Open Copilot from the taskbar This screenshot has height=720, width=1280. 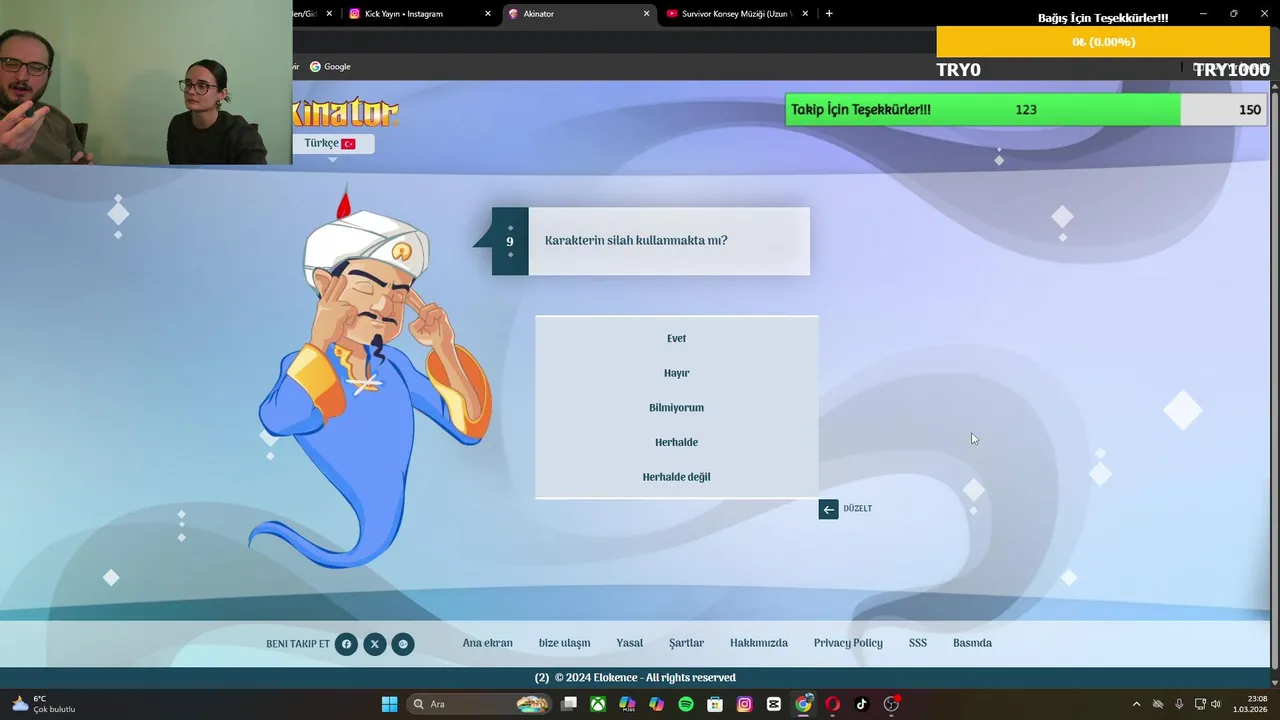coord(656,704)
